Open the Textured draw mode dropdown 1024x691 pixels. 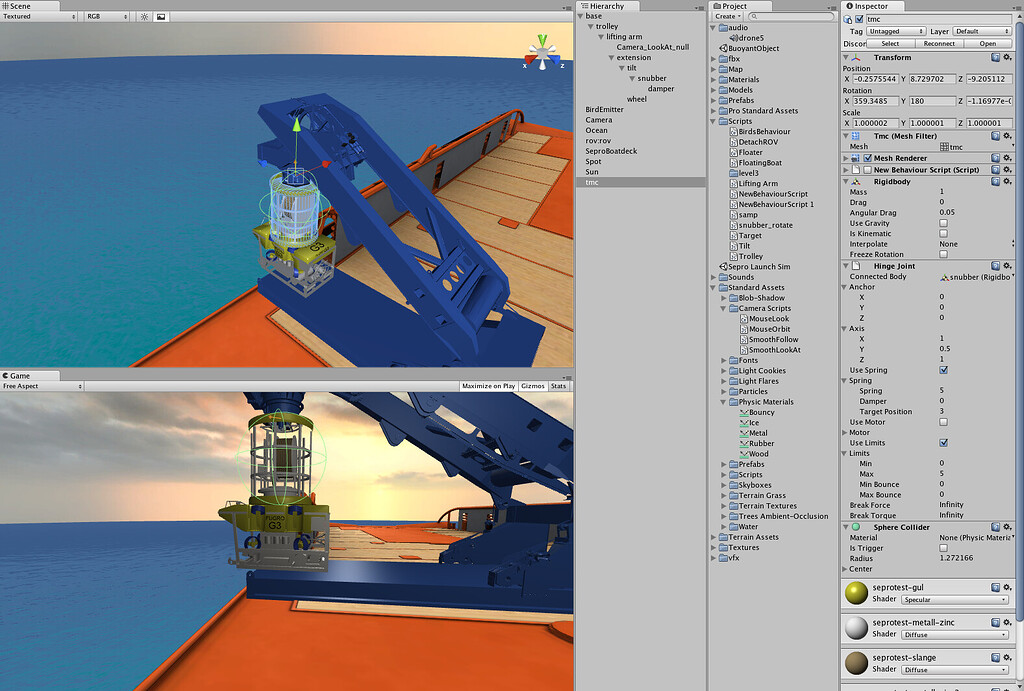coord(38,17)
